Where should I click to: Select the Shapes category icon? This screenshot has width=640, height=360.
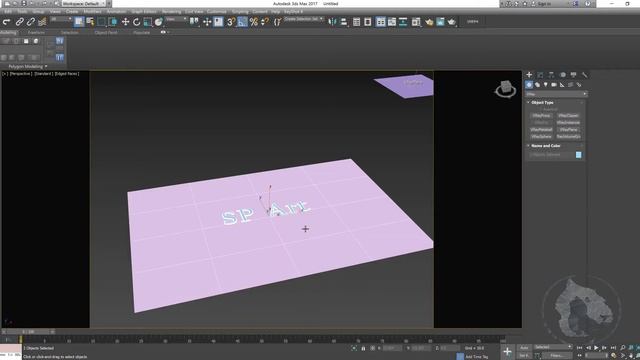pos(537,85)
